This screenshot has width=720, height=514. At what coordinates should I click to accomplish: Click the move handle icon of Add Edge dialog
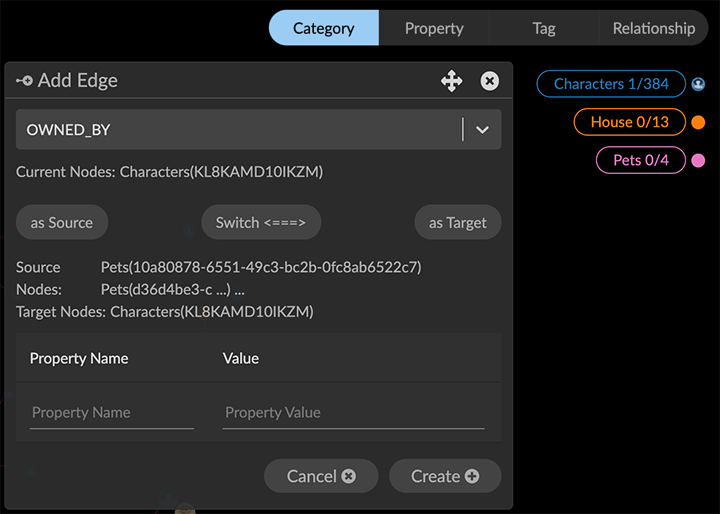point(452,81)
